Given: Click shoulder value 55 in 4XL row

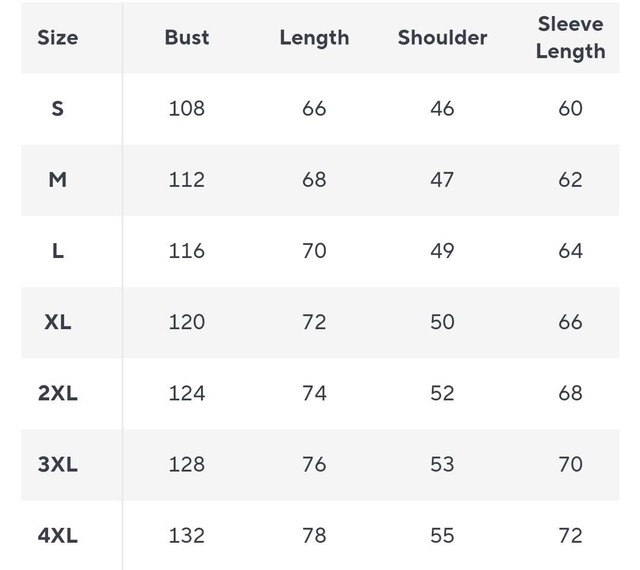Looking at the screenshot, I should pyautogui.click(x=442, y=535).
